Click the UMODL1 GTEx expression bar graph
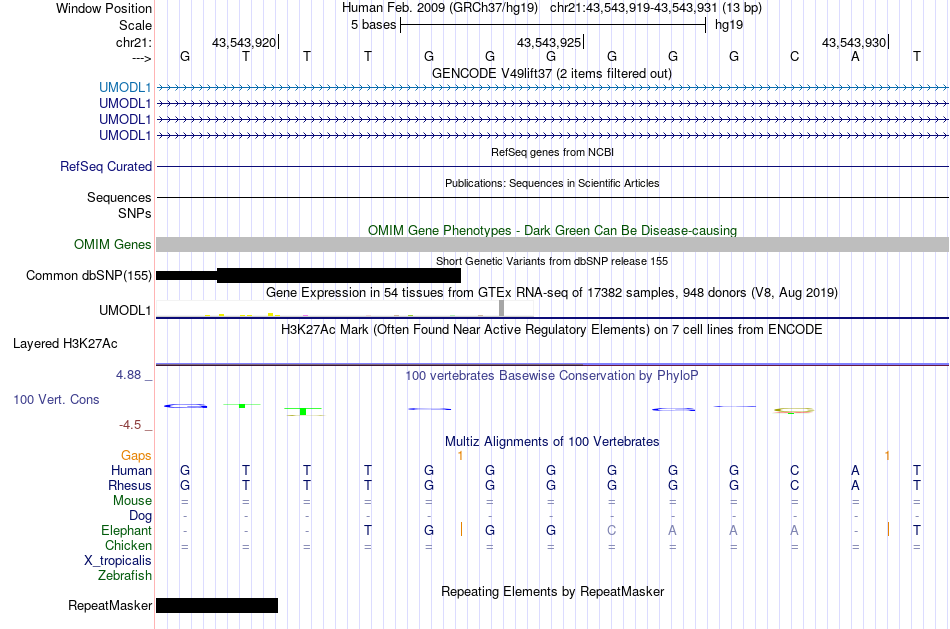The width and height of the screenshot is (950, 629). click(345, 308)
